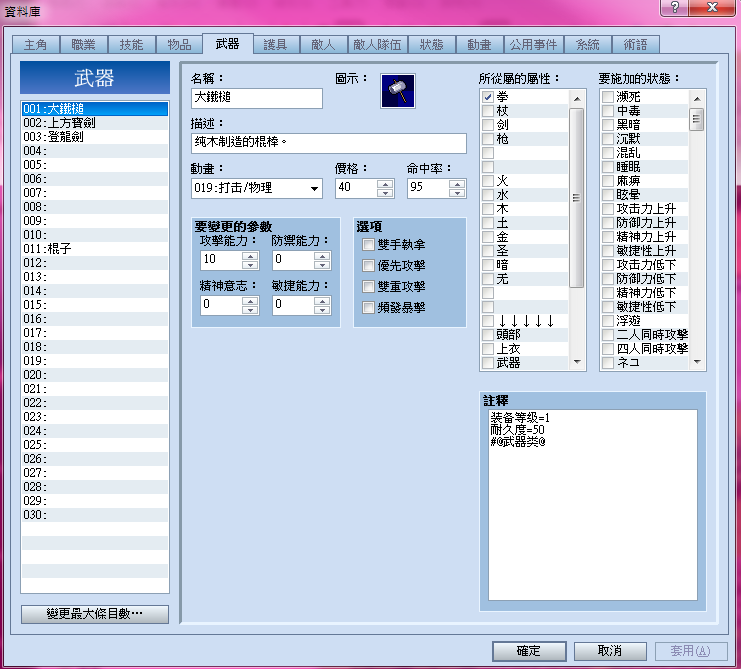
Task: Switch to the 主角 tab
Action: pyautogui.click(x=35, y=44)
